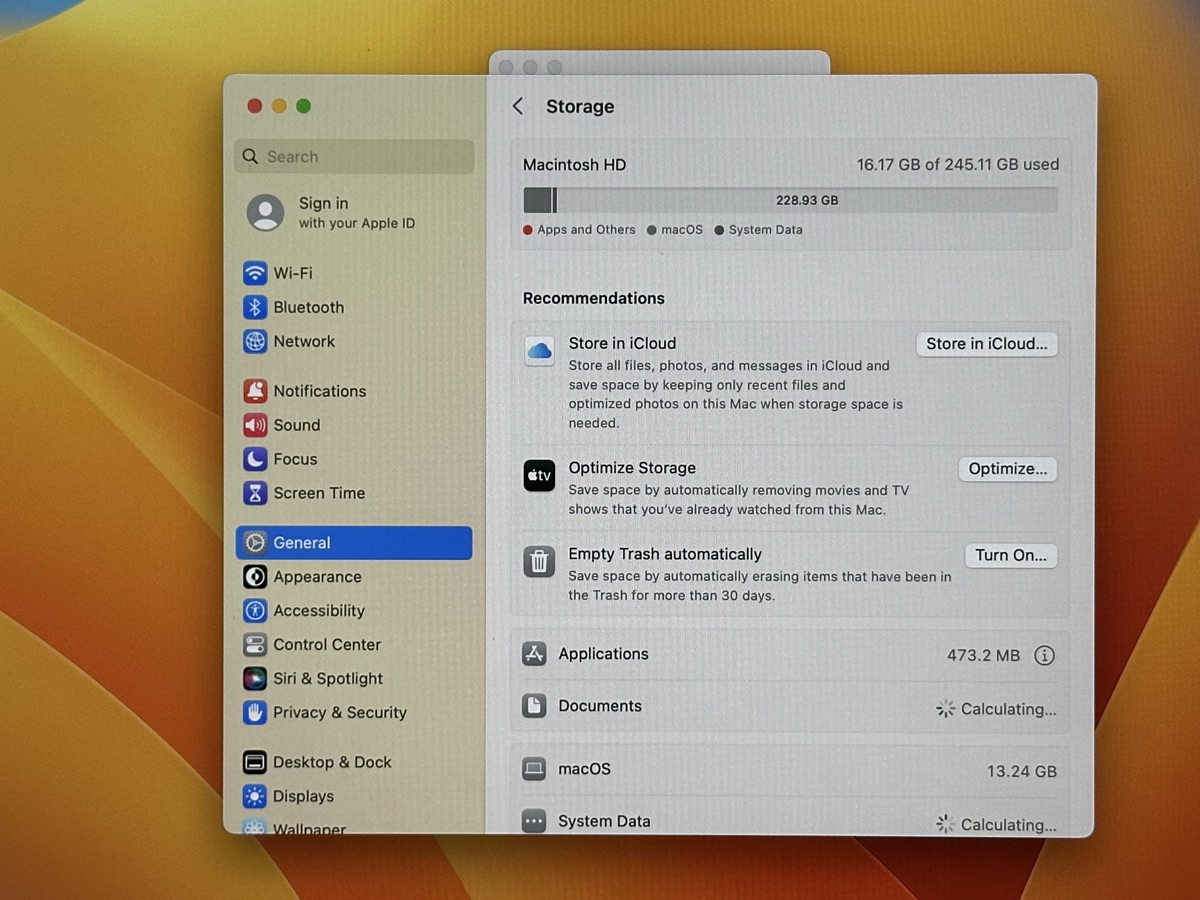Click the 13.24 GB macOS value
The height and width of the screenshot is (900, 1200).
(1022, 771)
